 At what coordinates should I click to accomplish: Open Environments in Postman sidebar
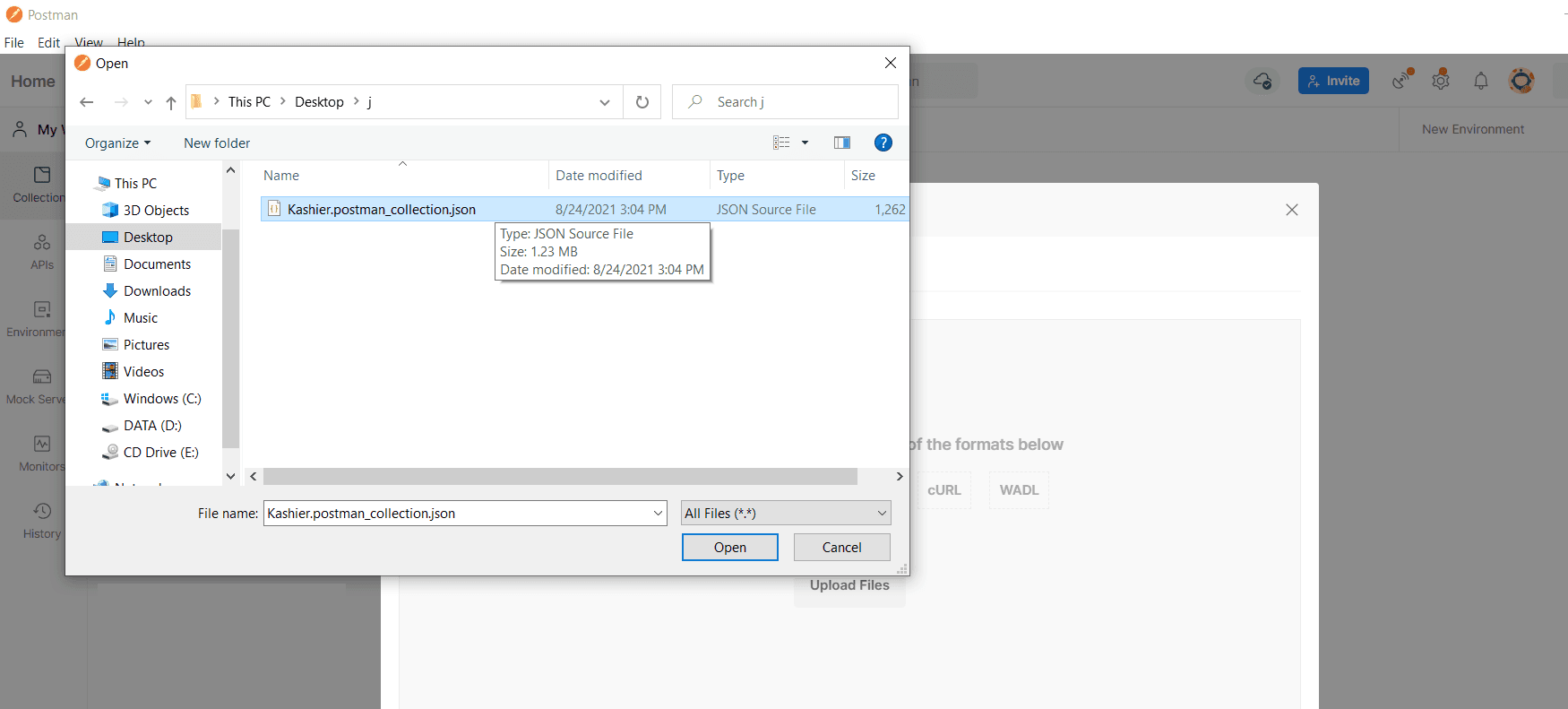tap(36, 320)
